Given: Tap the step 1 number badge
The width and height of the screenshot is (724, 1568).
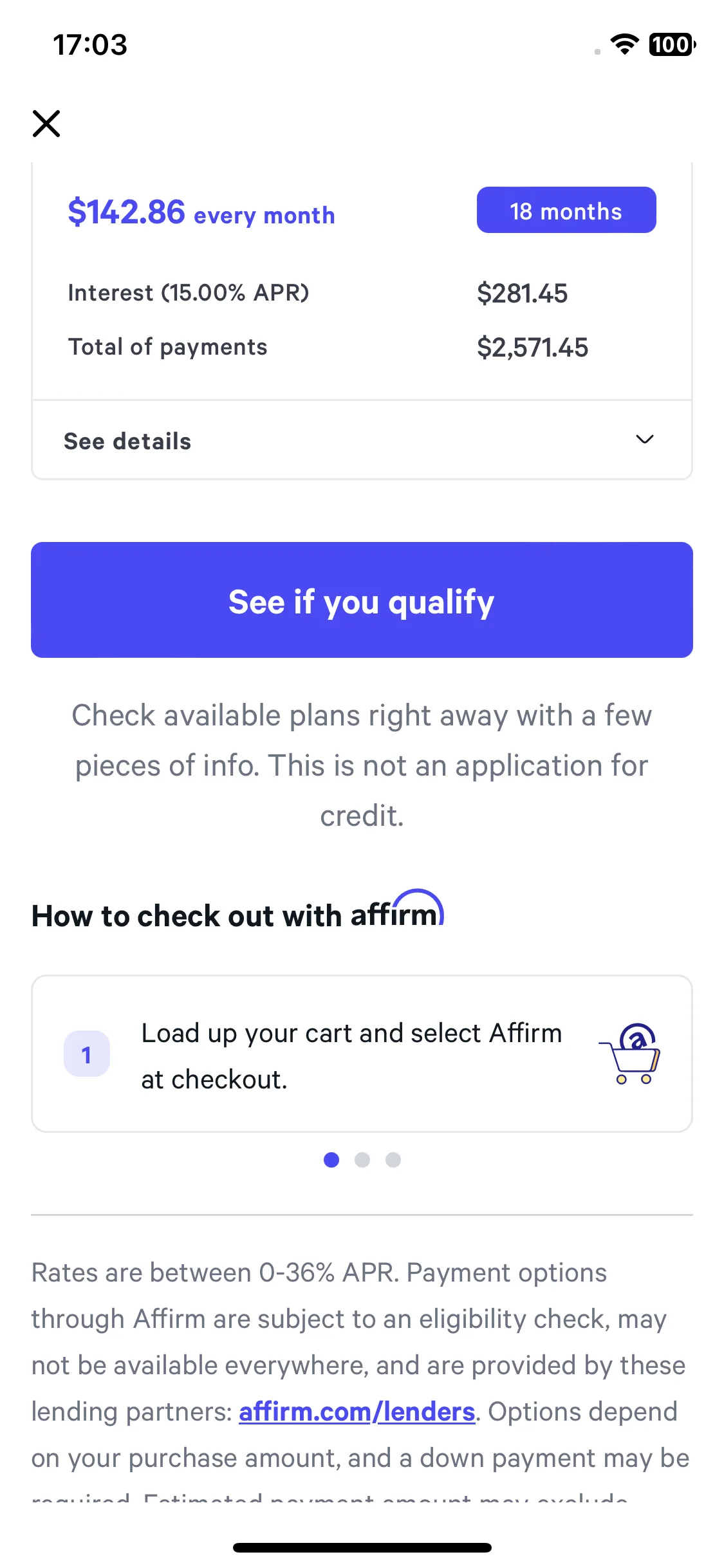Looking at the screenshot, I should (x=87, y=1054).
